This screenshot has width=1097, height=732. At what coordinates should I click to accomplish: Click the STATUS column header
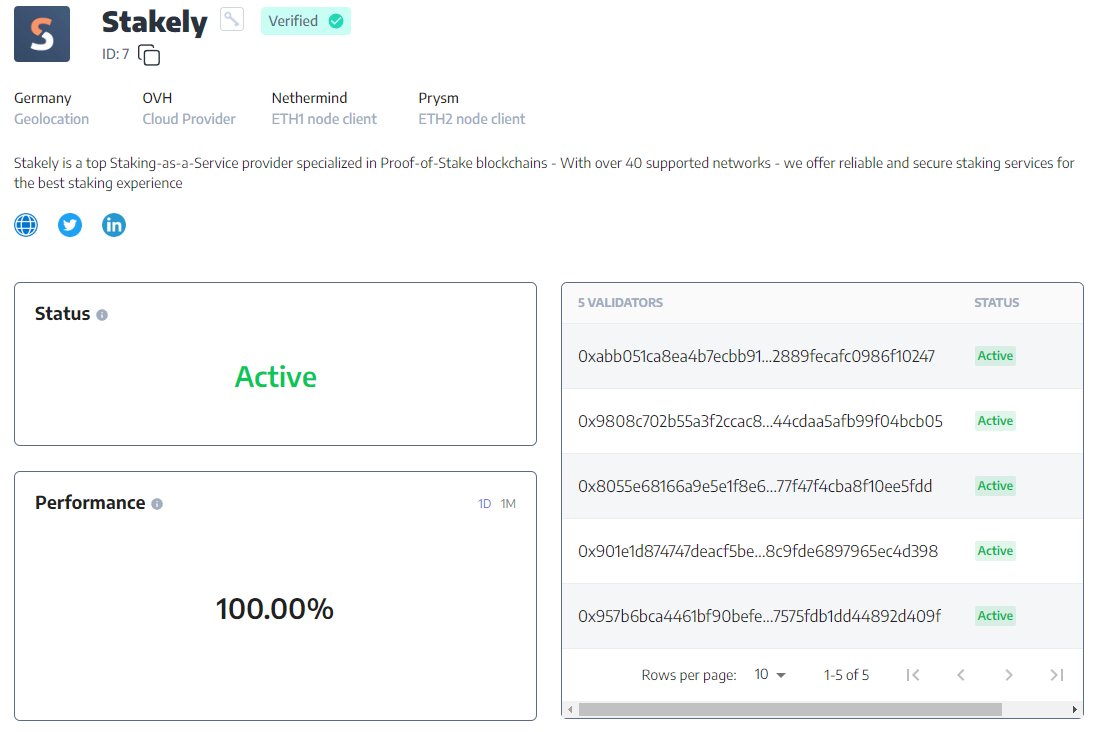click(x=996, y=303)
